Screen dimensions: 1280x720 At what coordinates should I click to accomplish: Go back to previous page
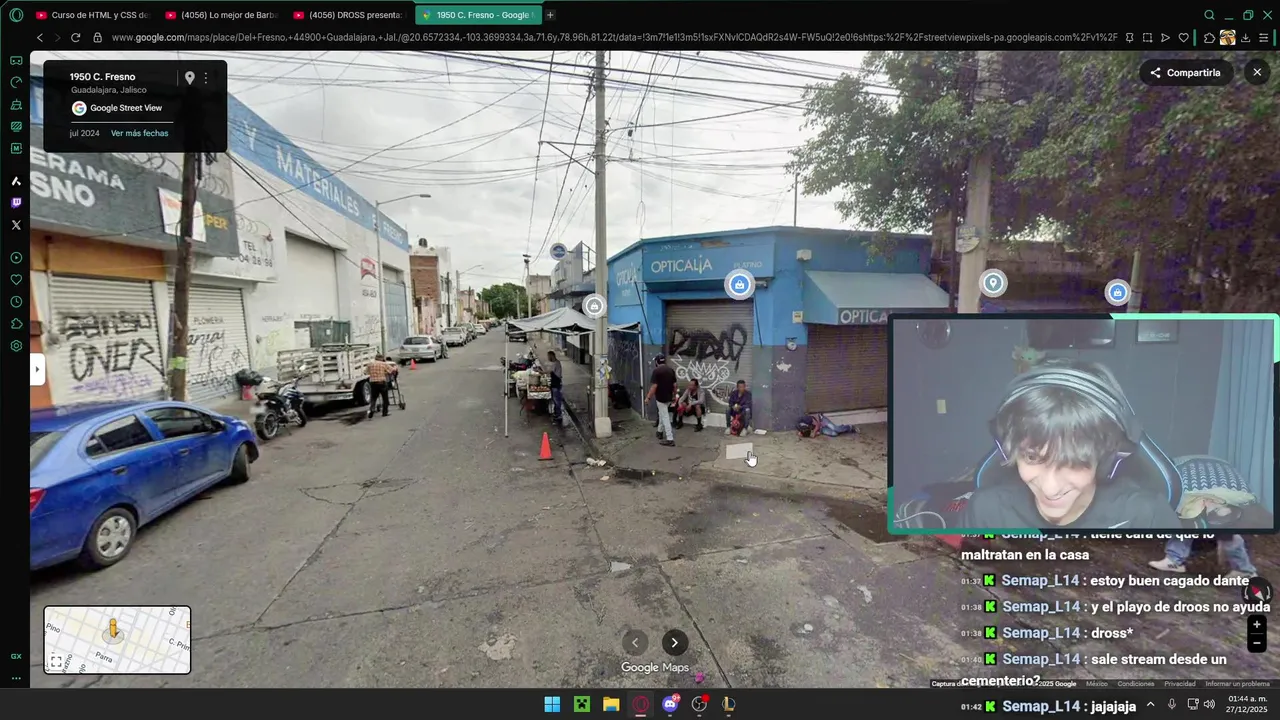(x=40, y=38)
